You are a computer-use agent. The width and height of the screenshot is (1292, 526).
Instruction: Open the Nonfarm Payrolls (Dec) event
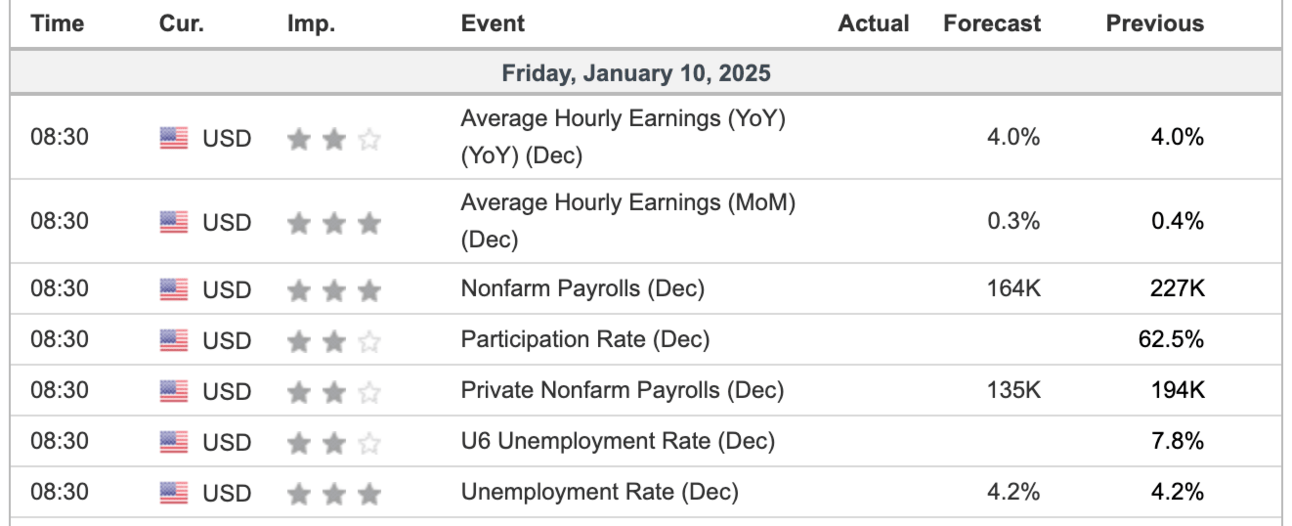pyautogui.click(x=582, y=289)
